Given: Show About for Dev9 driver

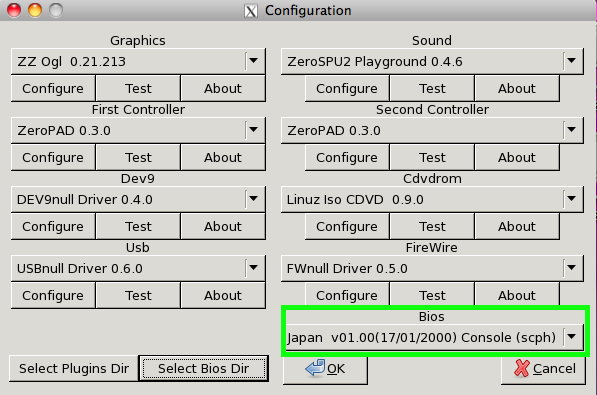Looking at the screenshot, I should [x=223, y=226].
